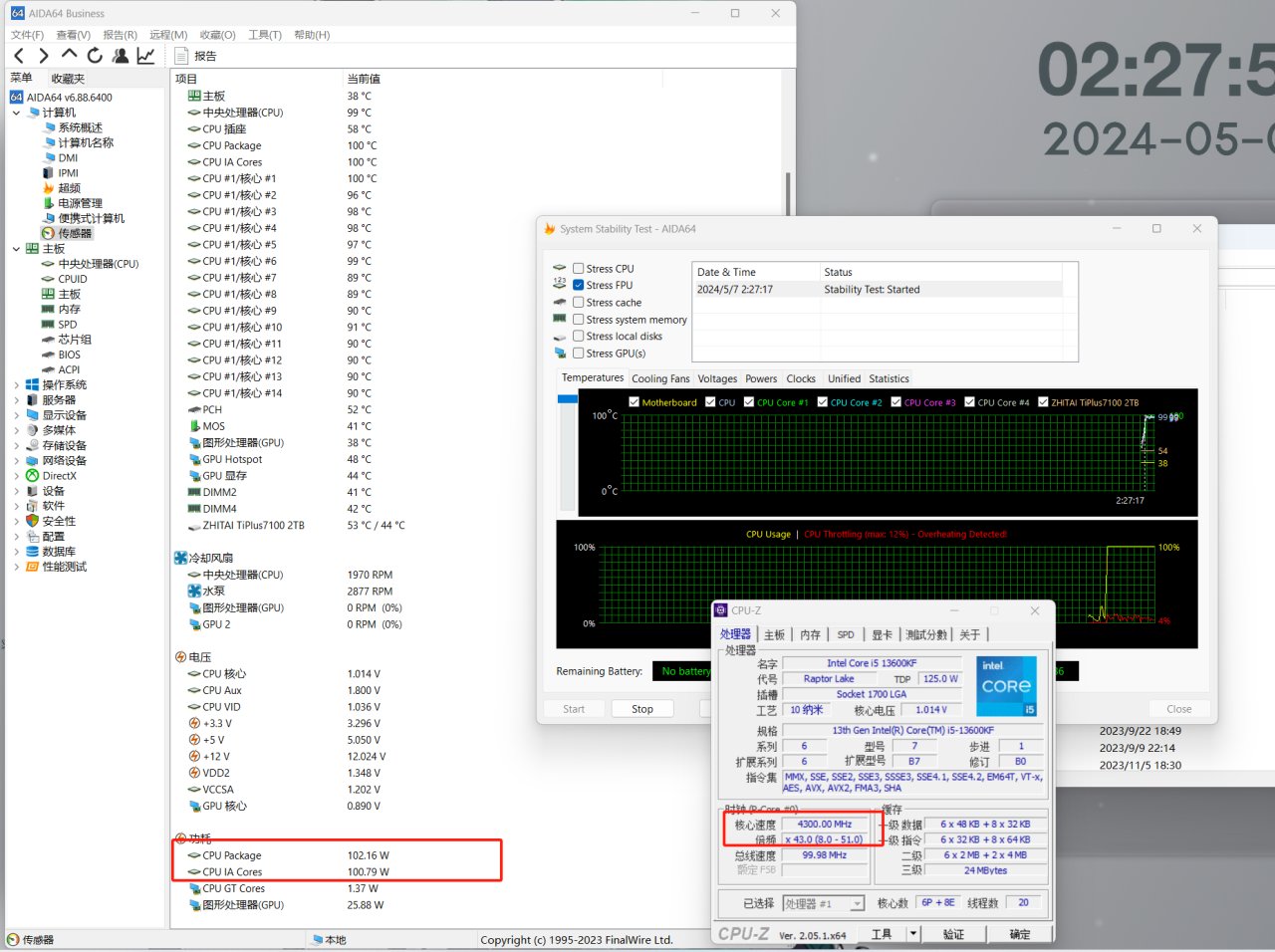Switch to the 收藏夹 tab in AIDA64
The image size is (1275, 952).
[68, 79]
